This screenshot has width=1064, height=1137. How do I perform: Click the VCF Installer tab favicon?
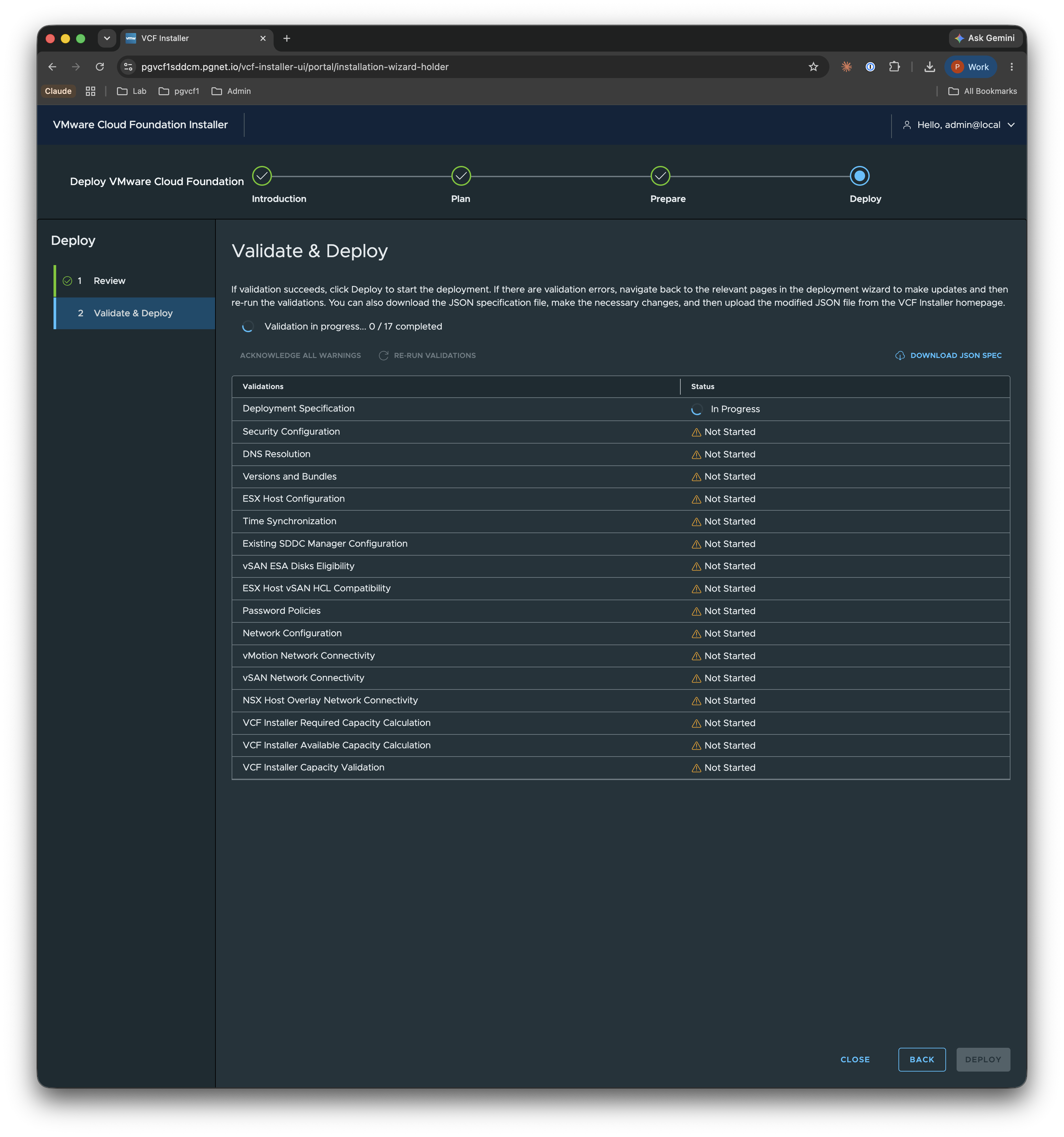(x=131, y=38)
